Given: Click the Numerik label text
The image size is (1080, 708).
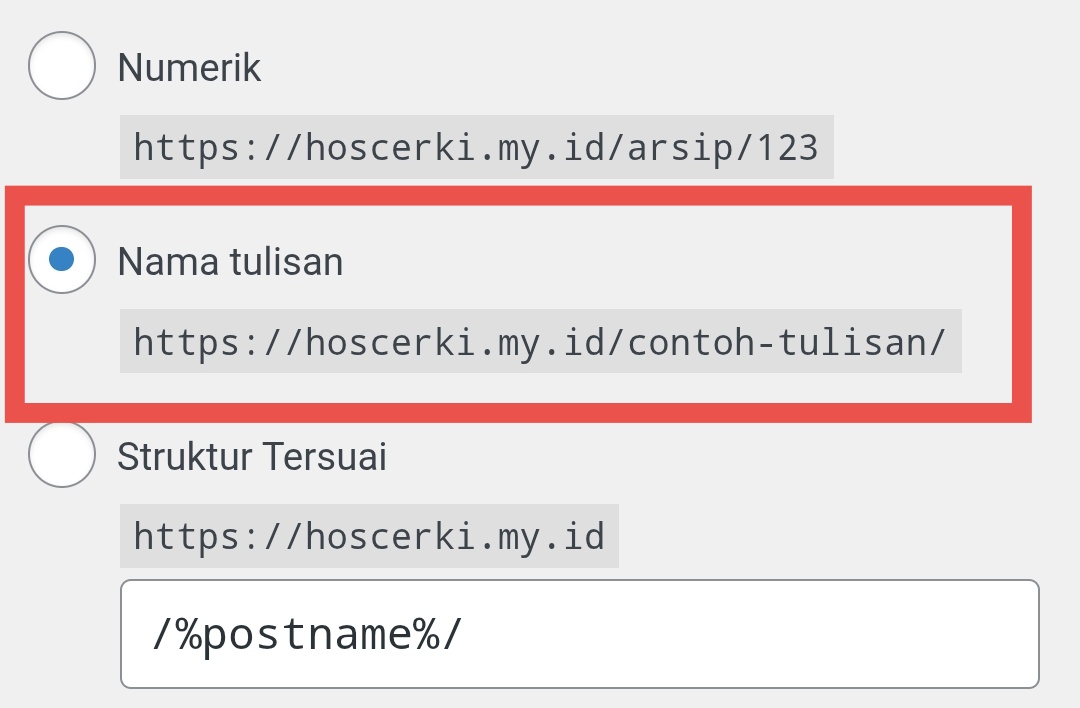Looking at the screenshot, I should pyautogui.click(x=188, y=66).
